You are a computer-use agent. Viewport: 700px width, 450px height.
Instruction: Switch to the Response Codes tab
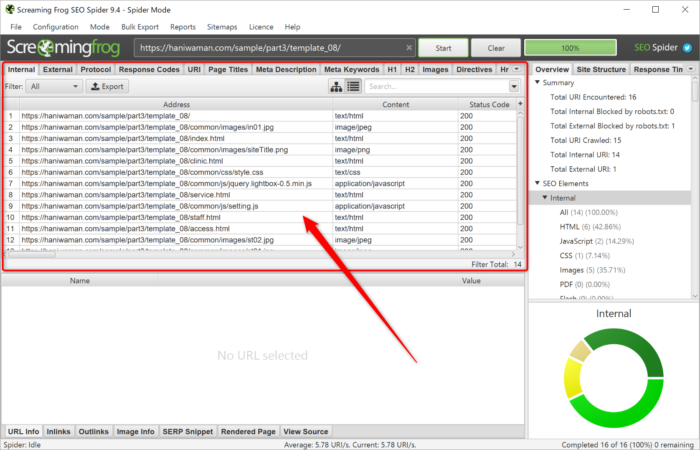[x=149, y=70]
